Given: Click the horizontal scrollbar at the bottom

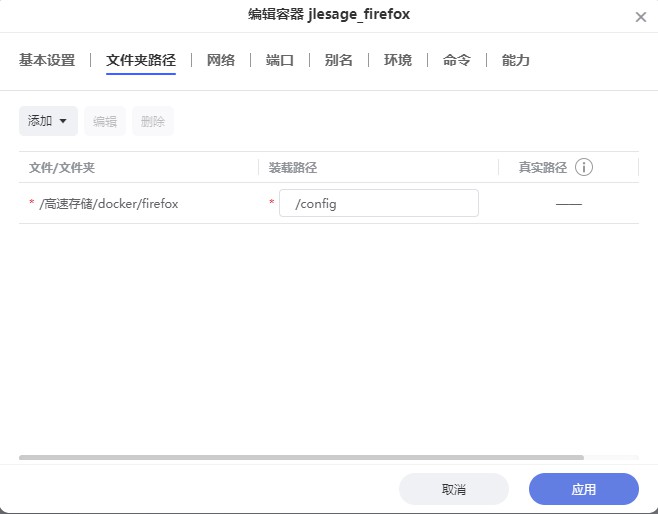Looking at the screenshot, I should [x=301, y=457].
